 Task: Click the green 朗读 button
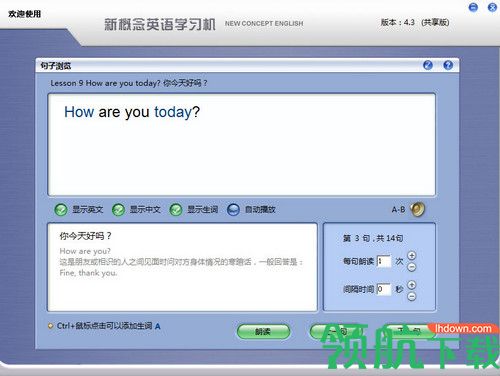point(263,332)
